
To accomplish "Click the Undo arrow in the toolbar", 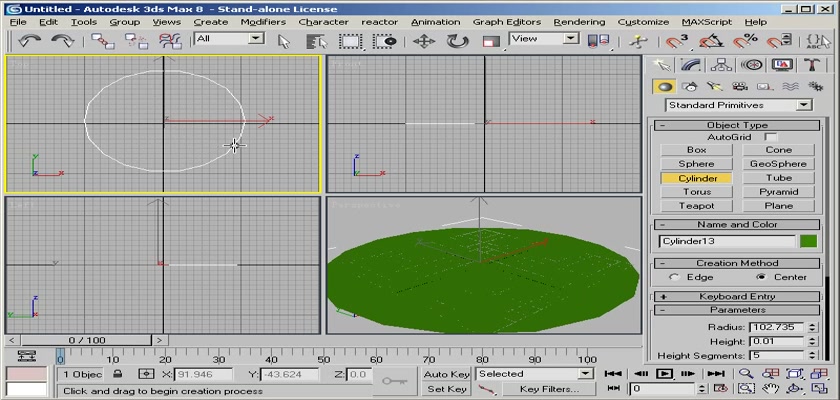I will pyautogui.click(x=30, y=41).
